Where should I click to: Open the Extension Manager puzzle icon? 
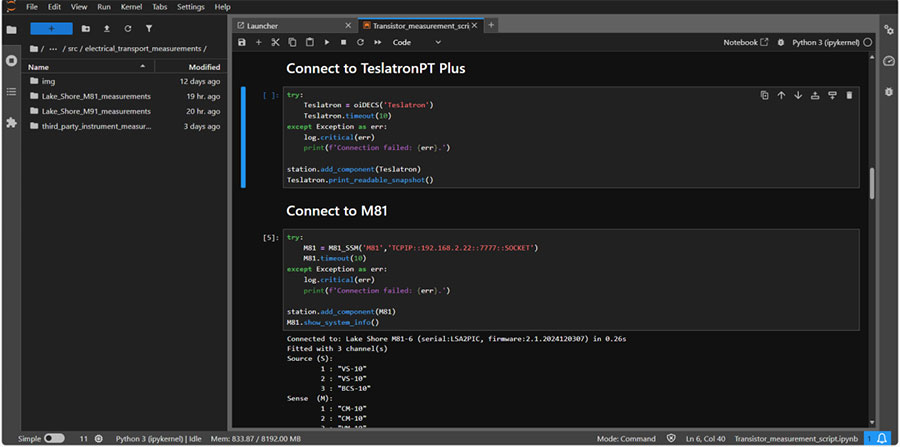[x=11, y=122]
